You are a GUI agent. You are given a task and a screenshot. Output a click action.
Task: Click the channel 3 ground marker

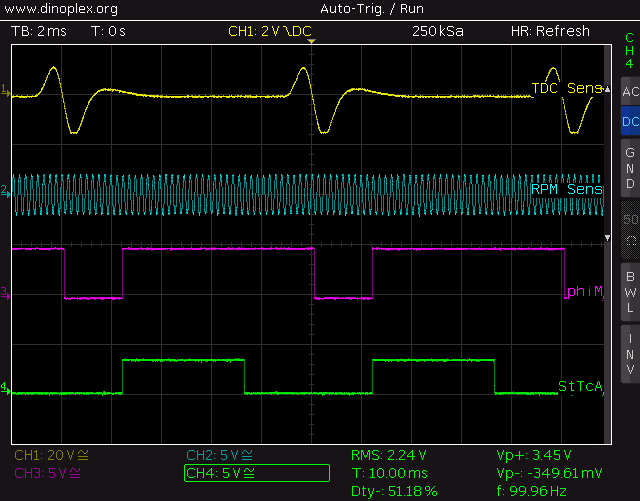coord(6,295)
